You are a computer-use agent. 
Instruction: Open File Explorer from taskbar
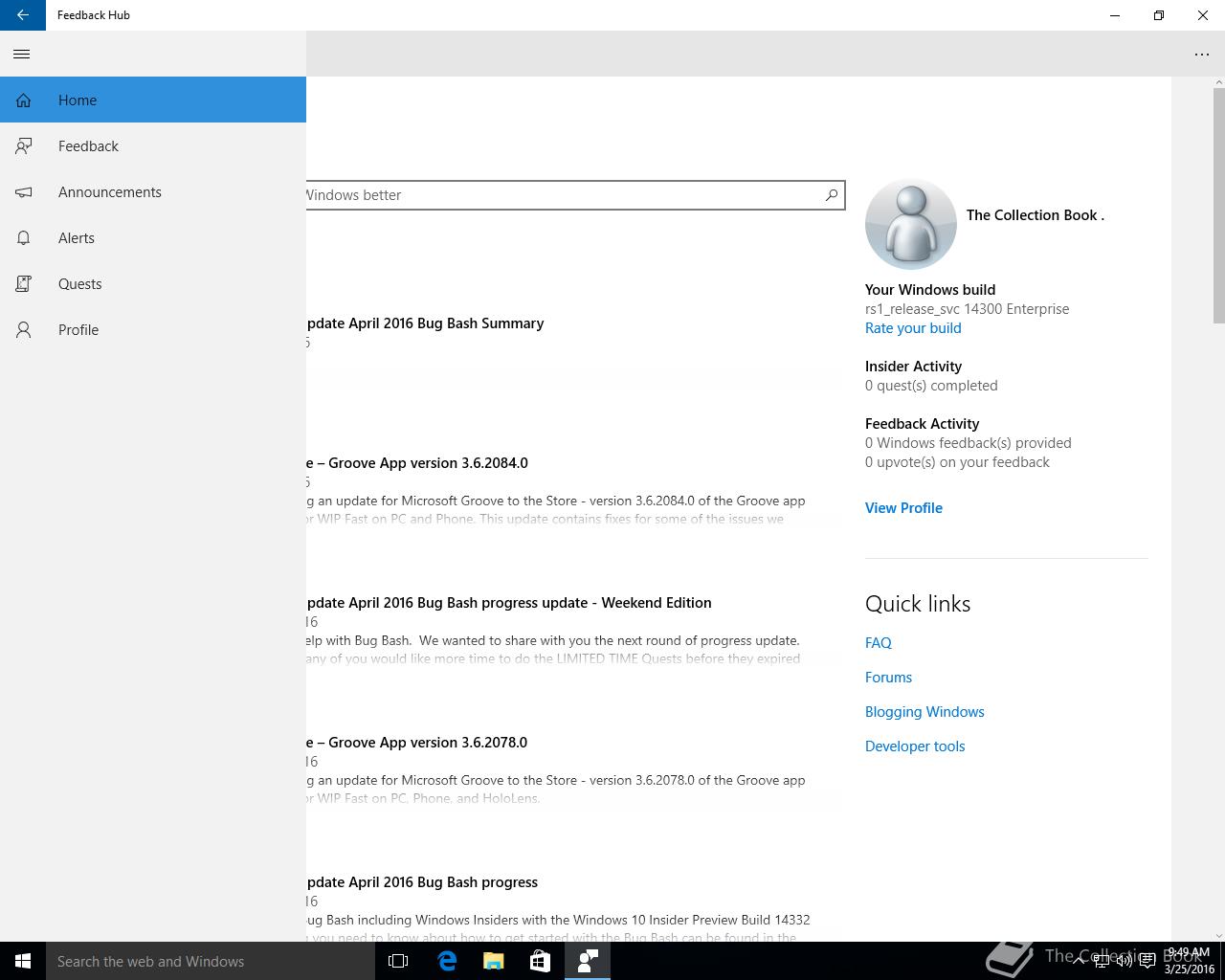pos(493,961)
